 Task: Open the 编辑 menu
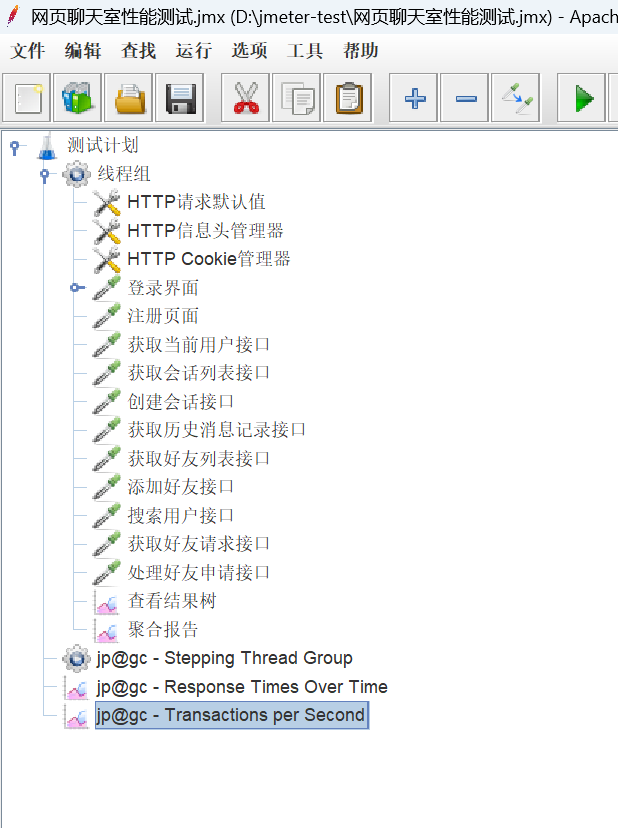point(83,51)
